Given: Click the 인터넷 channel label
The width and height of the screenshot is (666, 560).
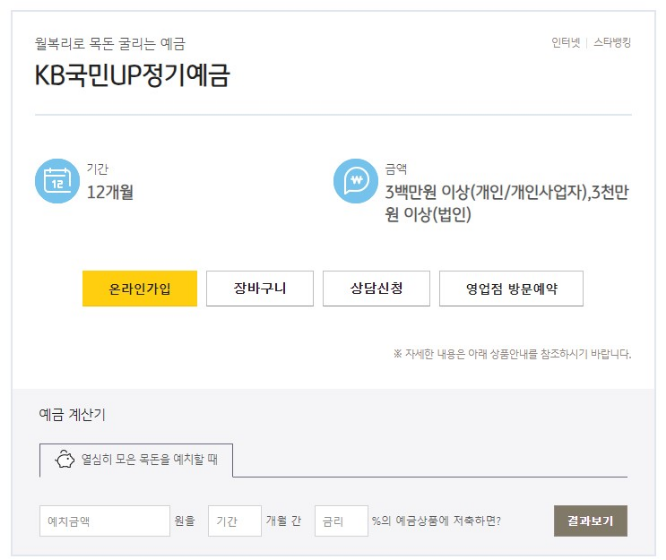Looking at the screenshot, I should [565, 43].
